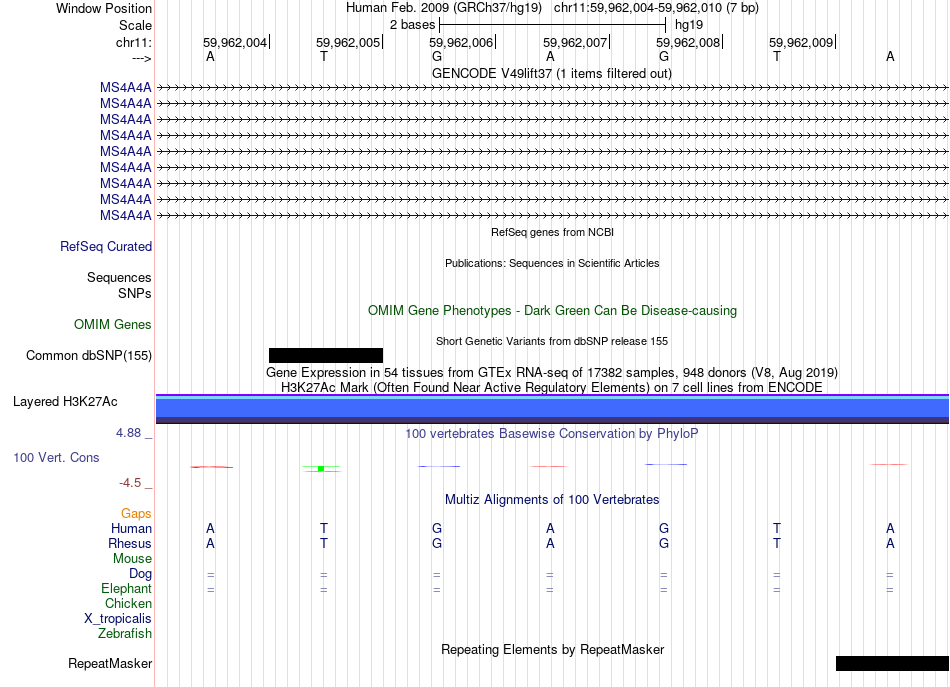The image size is (950, 687).
Task: Click 'Publications: Sequences in Scientific Articles' title
Action: click(552, 263)
